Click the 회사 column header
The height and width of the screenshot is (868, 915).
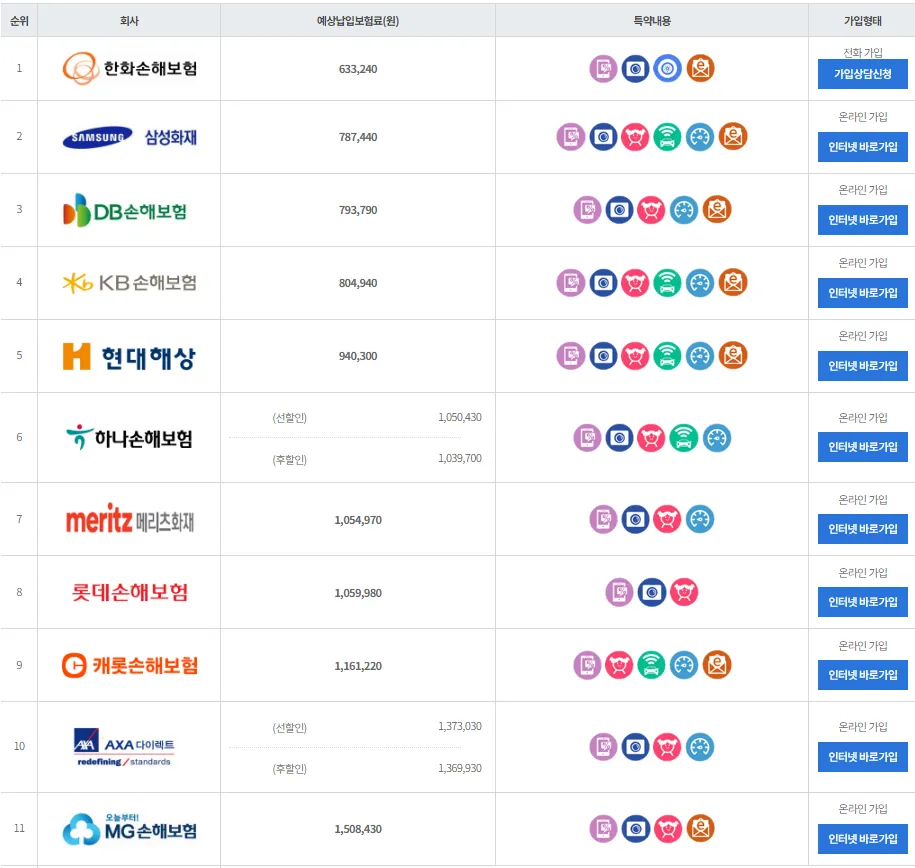(x=129, y=21)
